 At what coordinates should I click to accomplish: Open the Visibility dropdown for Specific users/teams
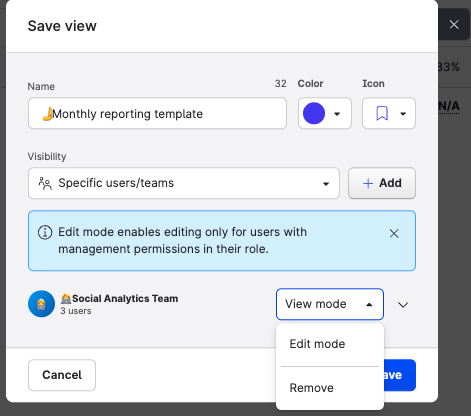[184, 183]
